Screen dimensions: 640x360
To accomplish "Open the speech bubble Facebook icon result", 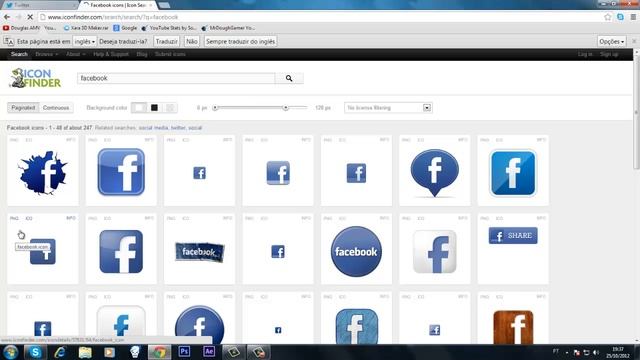I will (x=435, y=173).
